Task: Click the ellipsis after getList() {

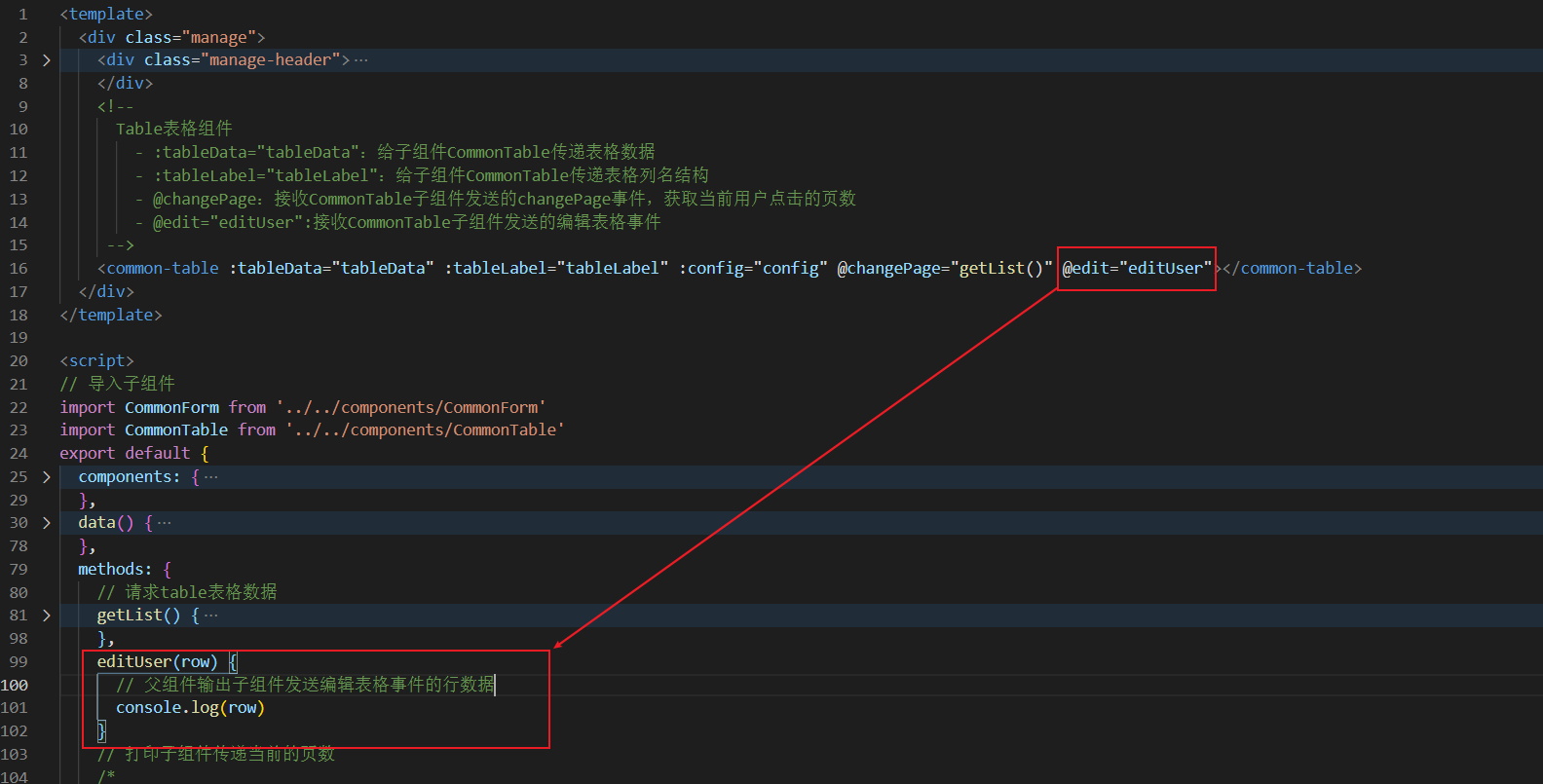Action: (211, 616)
